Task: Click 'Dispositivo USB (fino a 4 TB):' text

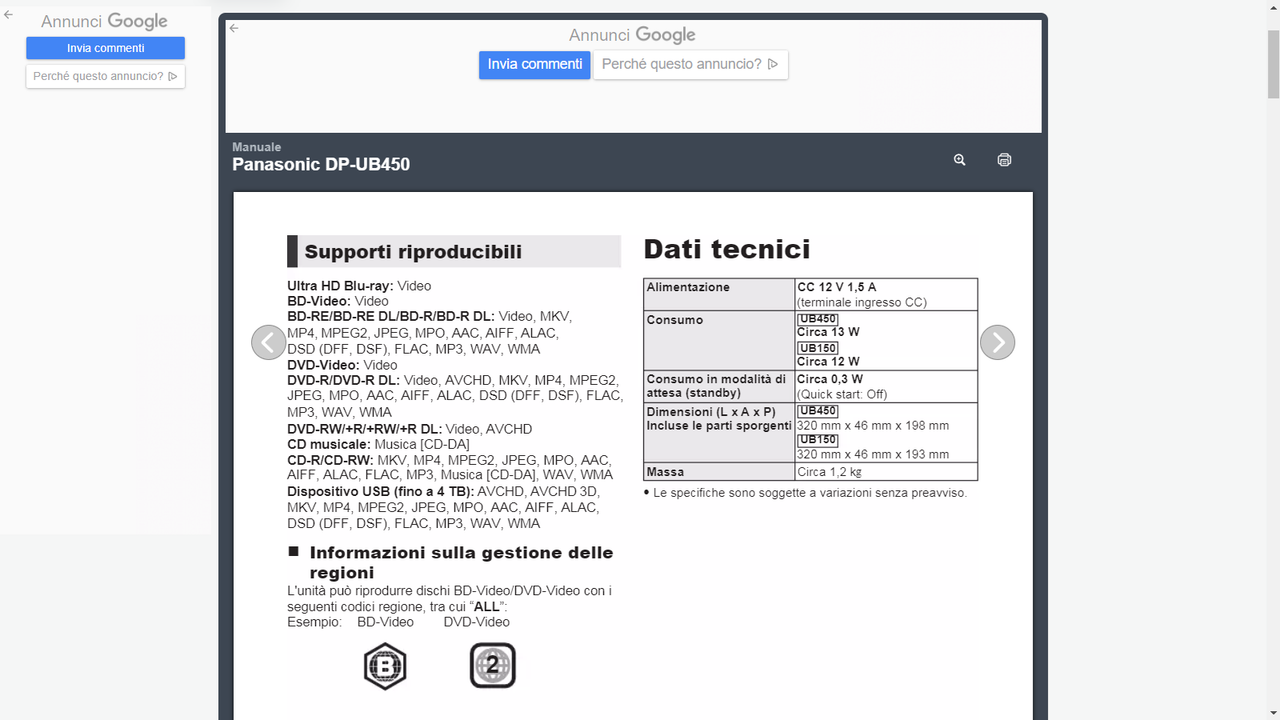Action: [380, 492]
